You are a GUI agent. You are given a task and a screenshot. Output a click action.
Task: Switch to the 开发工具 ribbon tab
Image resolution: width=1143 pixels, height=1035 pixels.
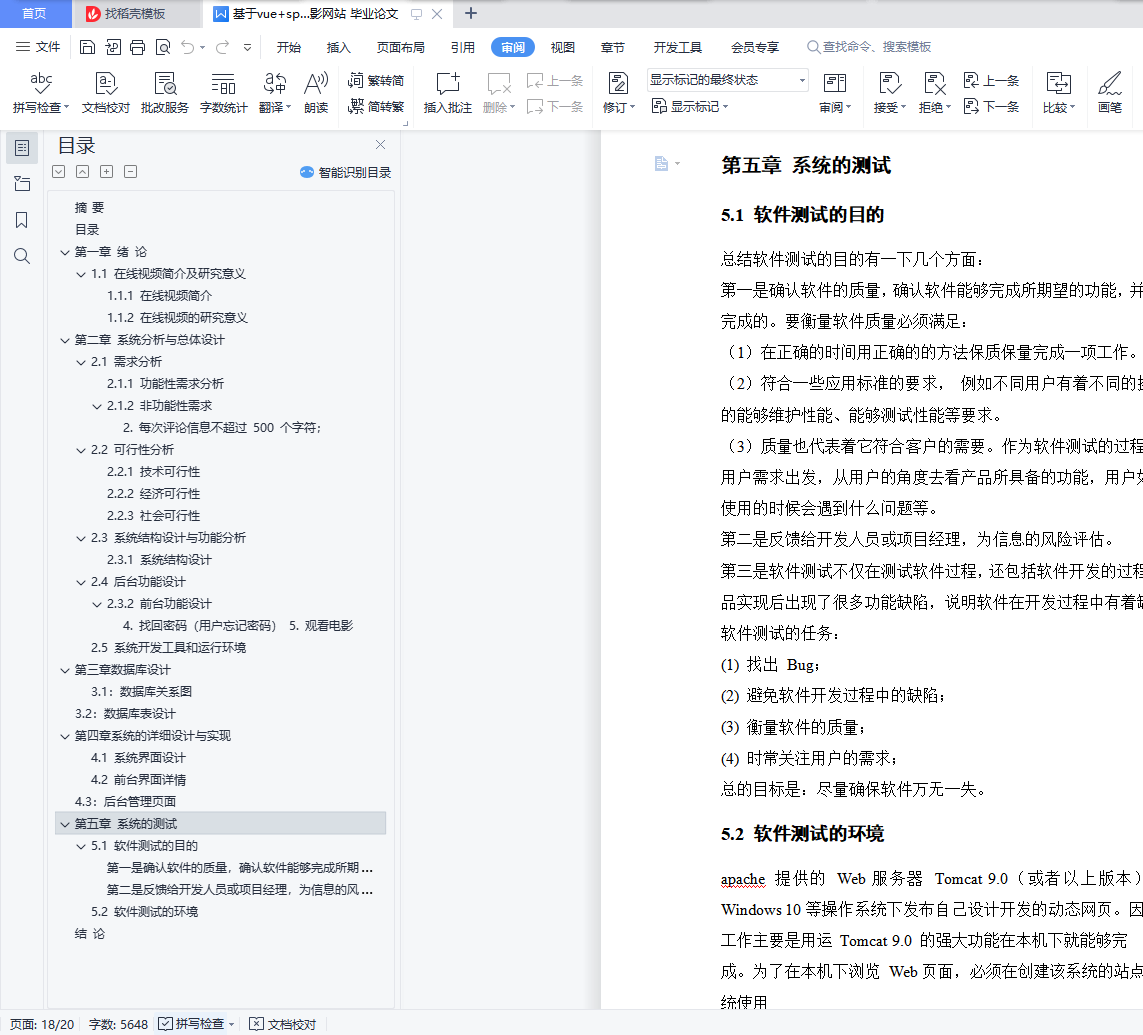[x=677, y=47]
